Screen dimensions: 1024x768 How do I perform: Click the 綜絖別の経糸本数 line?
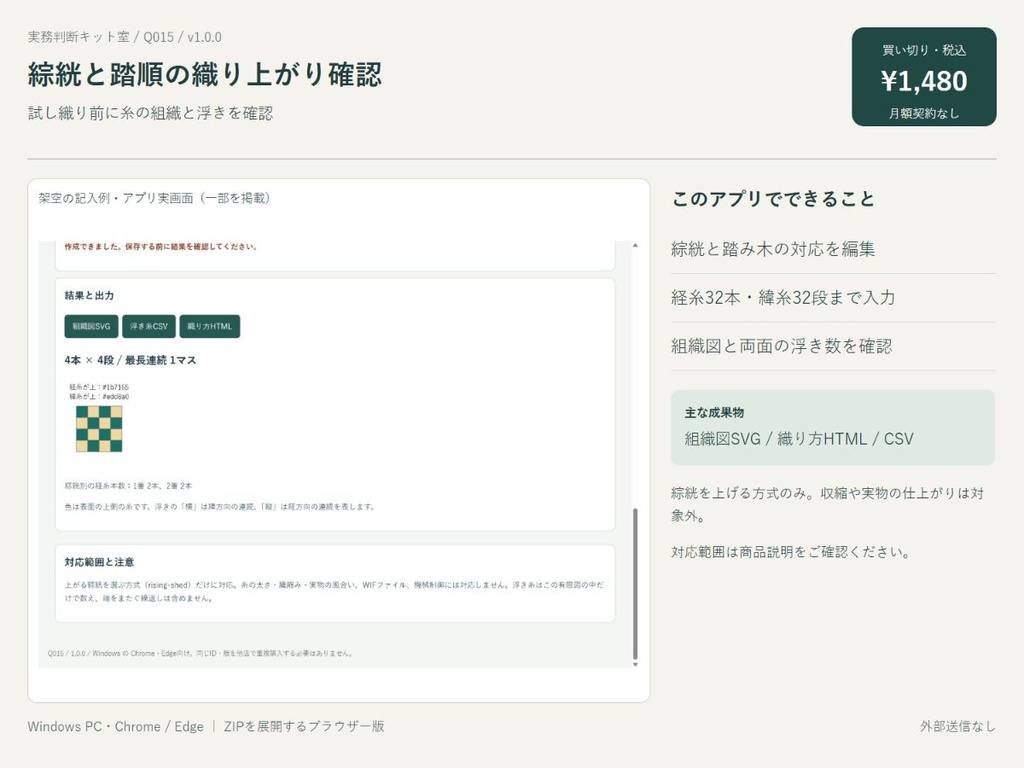(129, 486)
